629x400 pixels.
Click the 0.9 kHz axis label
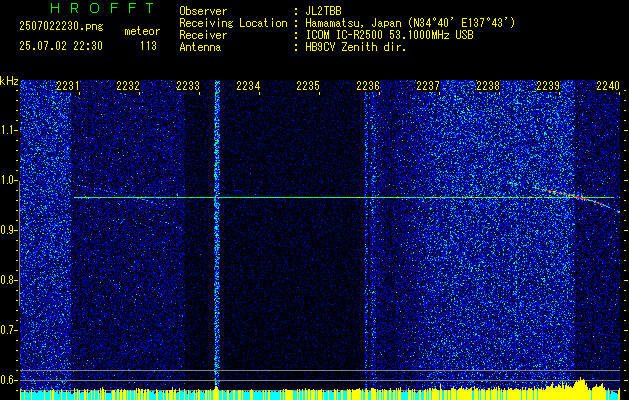[8, 230]
